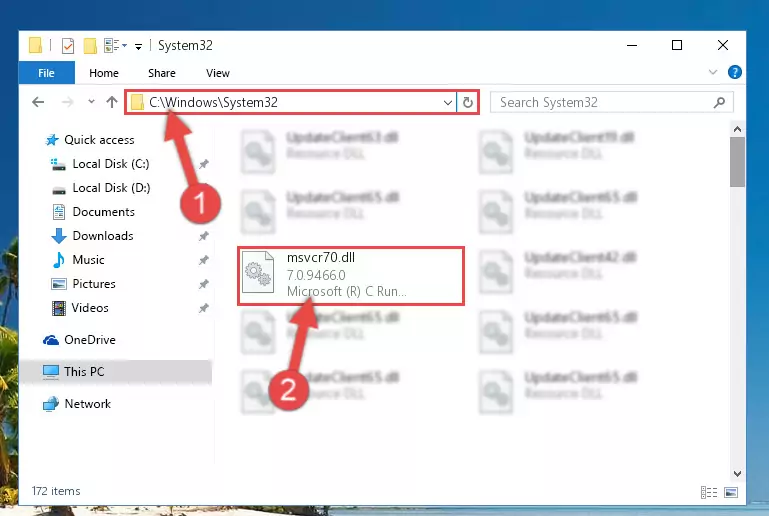This screenshot has width=769, height=516.
Task: Click the vertical scrollbar thumb
Action: click(x=737, y=162)
